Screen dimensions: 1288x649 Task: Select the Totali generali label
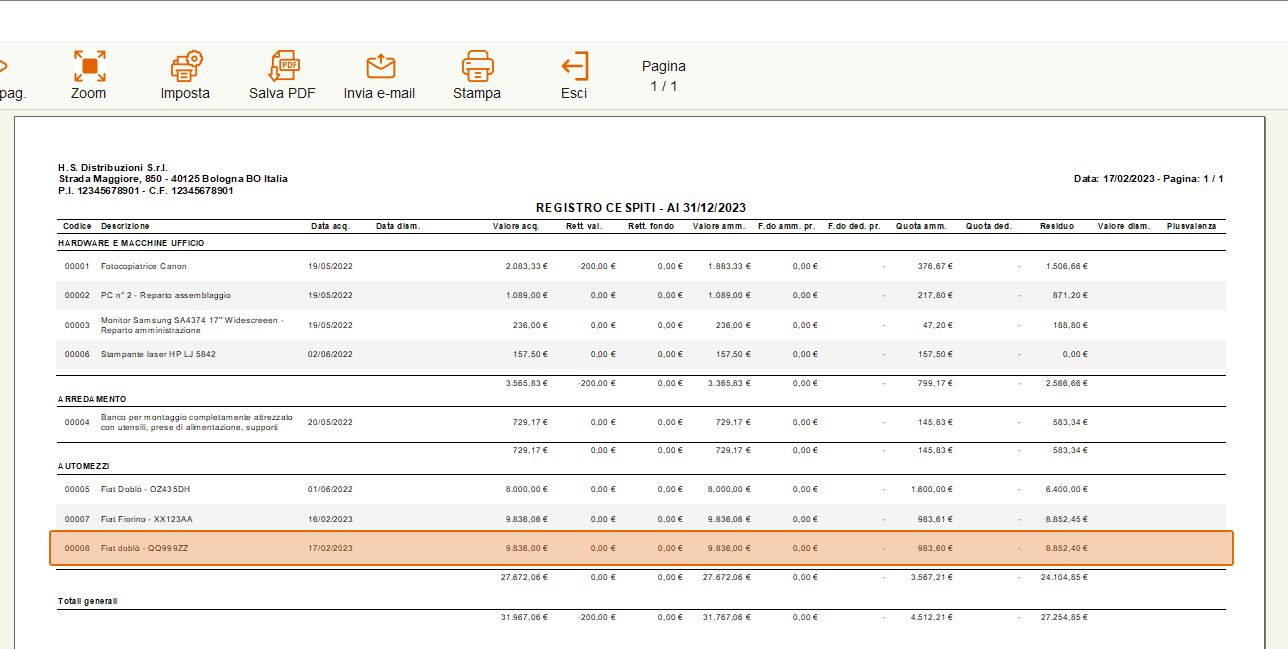(x=87, y=601)
